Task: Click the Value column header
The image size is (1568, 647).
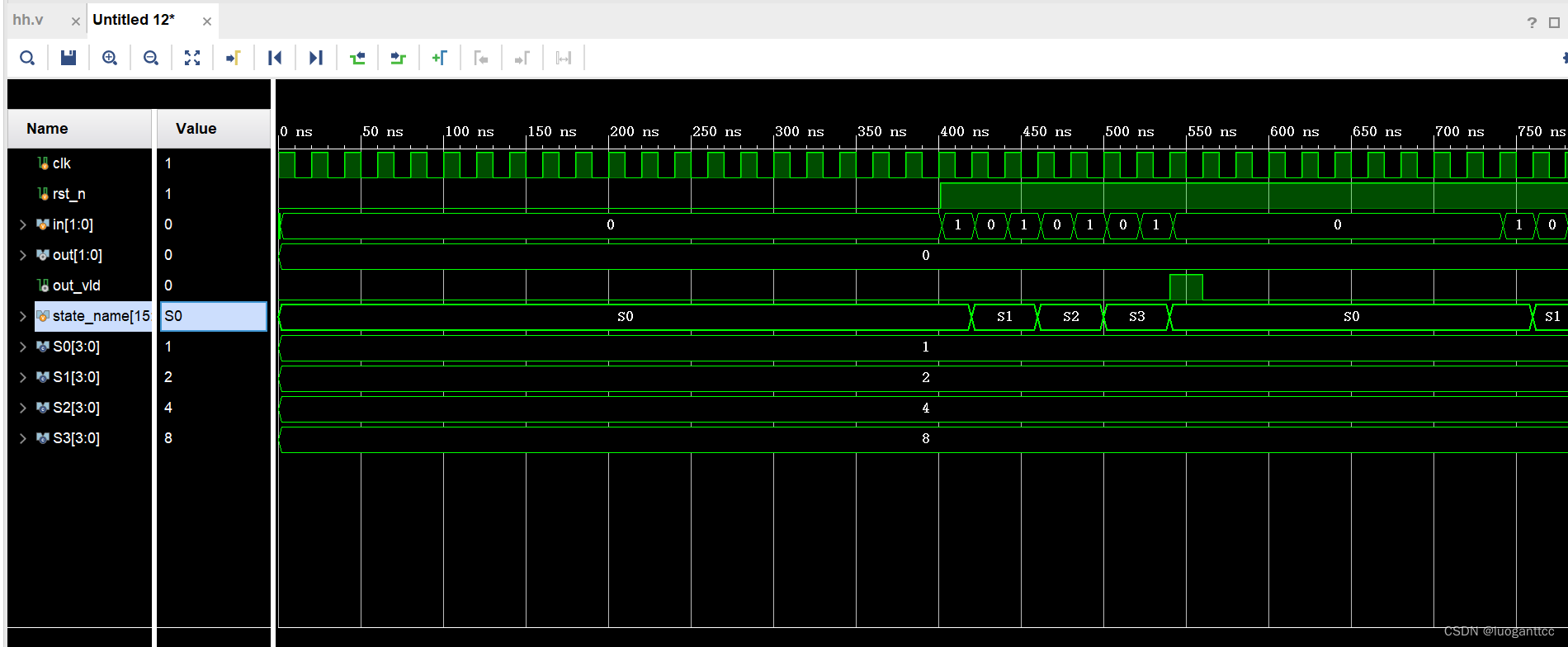Action: click(x=213, y=129)
